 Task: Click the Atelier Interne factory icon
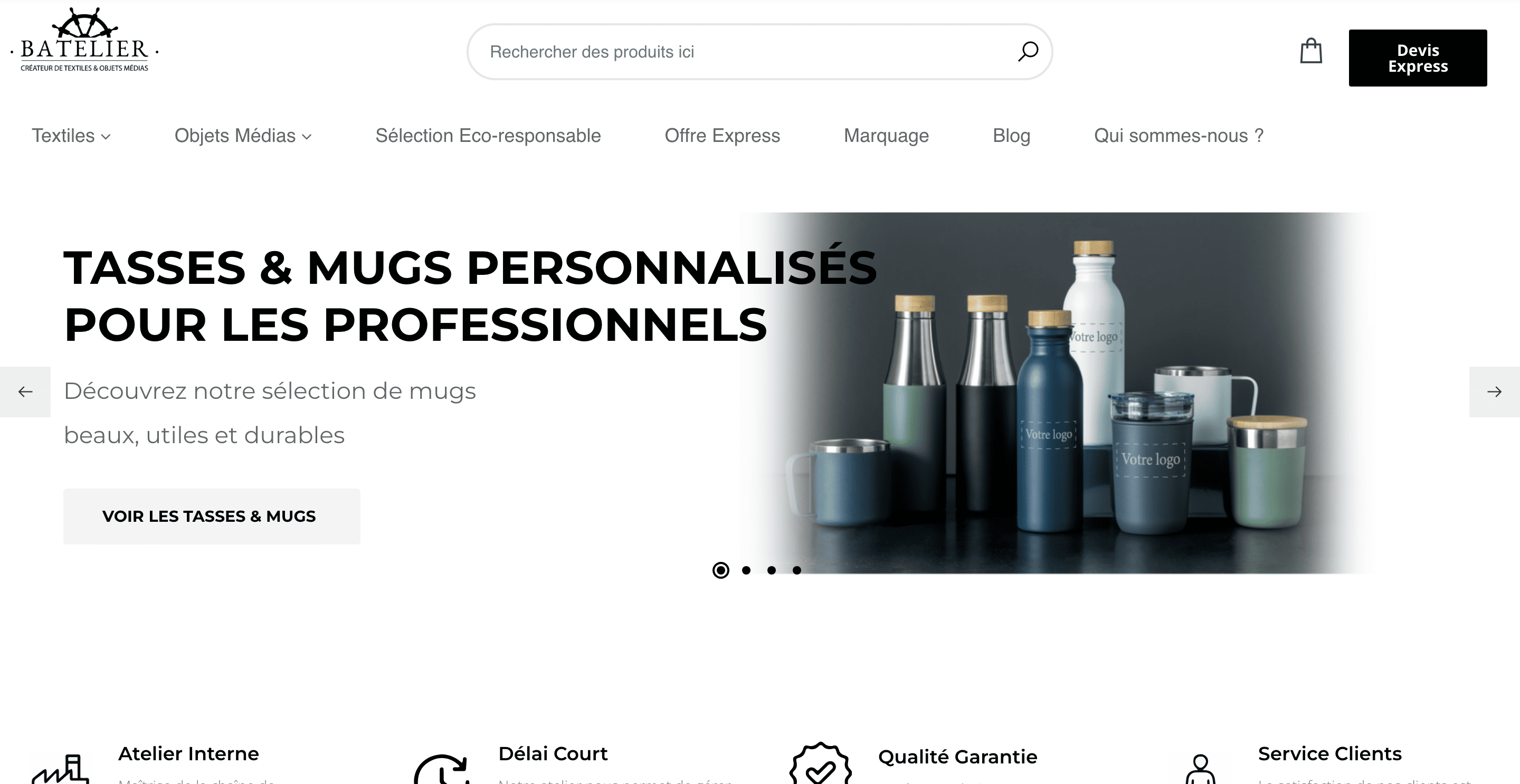(61, 769)
